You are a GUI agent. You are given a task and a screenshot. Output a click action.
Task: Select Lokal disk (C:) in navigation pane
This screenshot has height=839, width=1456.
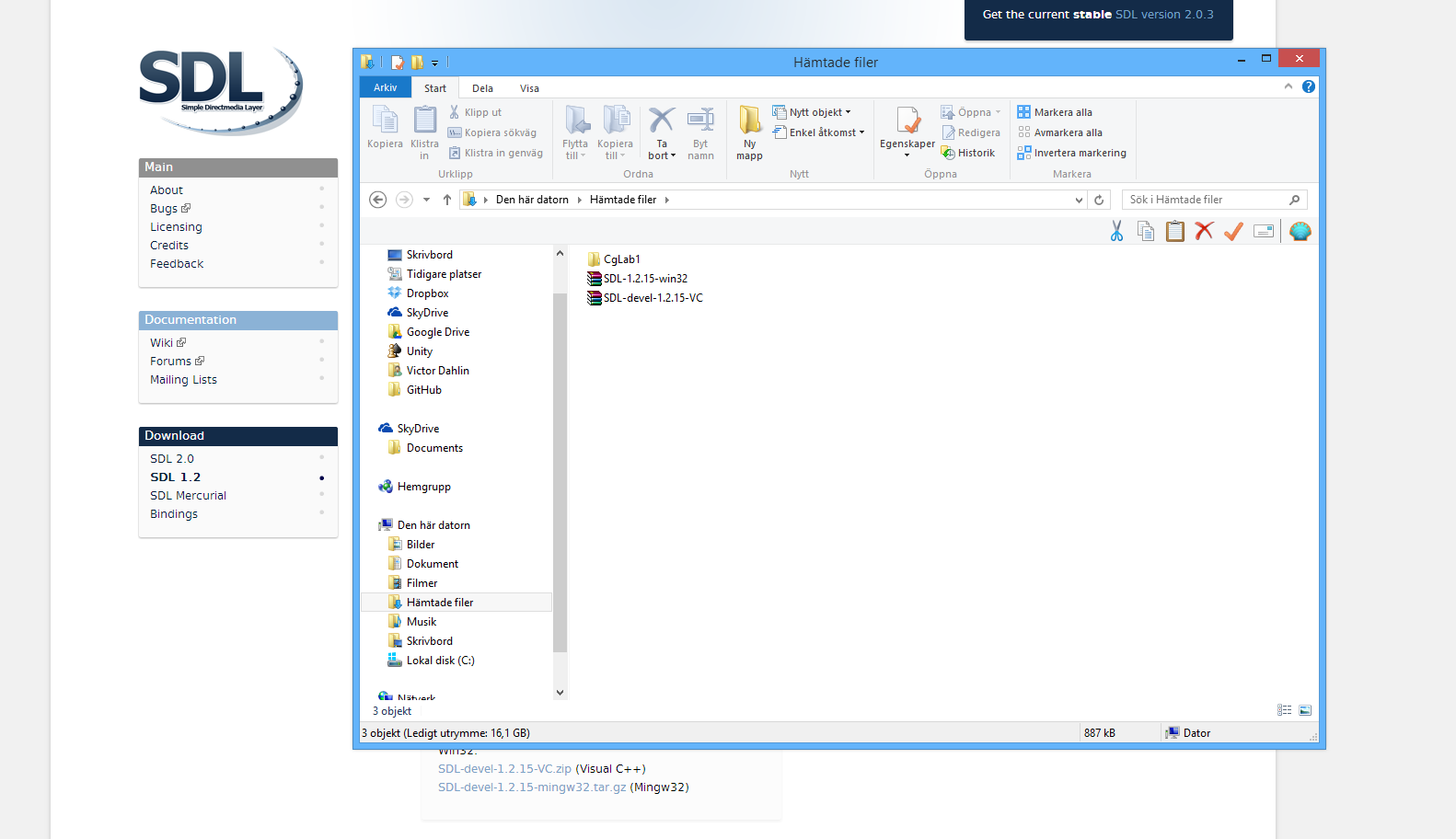440,661
